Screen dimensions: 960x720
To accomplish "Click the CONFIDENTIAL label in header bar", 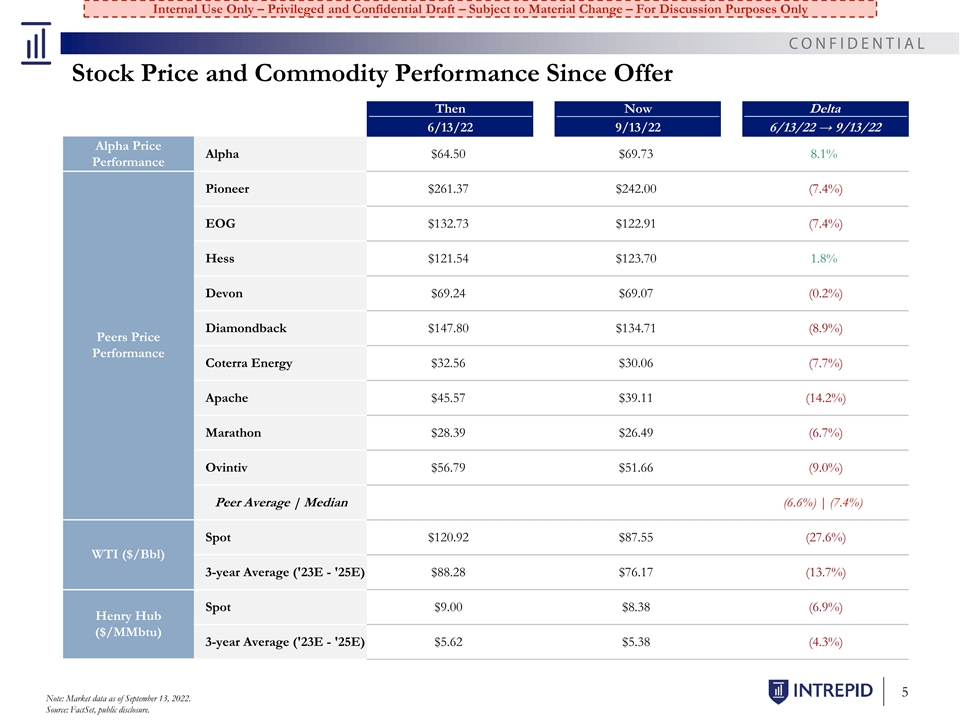I will (x=857, y=43).
